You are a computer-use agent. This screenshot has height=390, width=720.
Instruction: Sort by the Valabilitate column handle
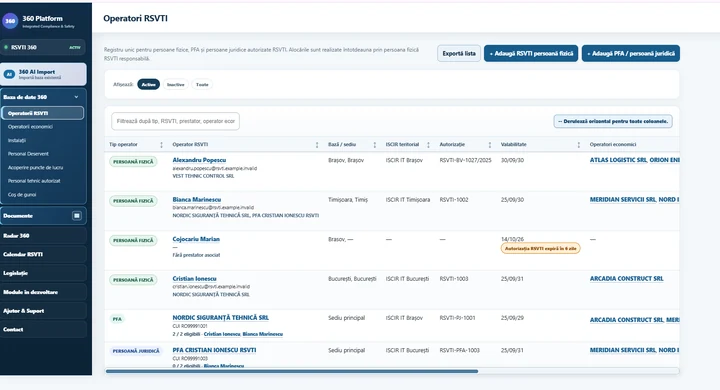pyautogui.click(x=579, y=145)
